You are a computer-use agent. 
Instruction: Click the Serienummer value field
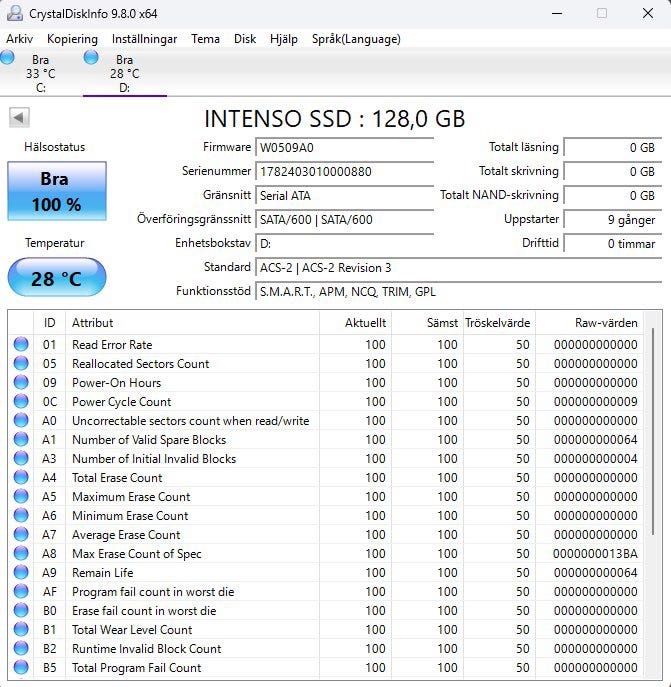[344, 171]
